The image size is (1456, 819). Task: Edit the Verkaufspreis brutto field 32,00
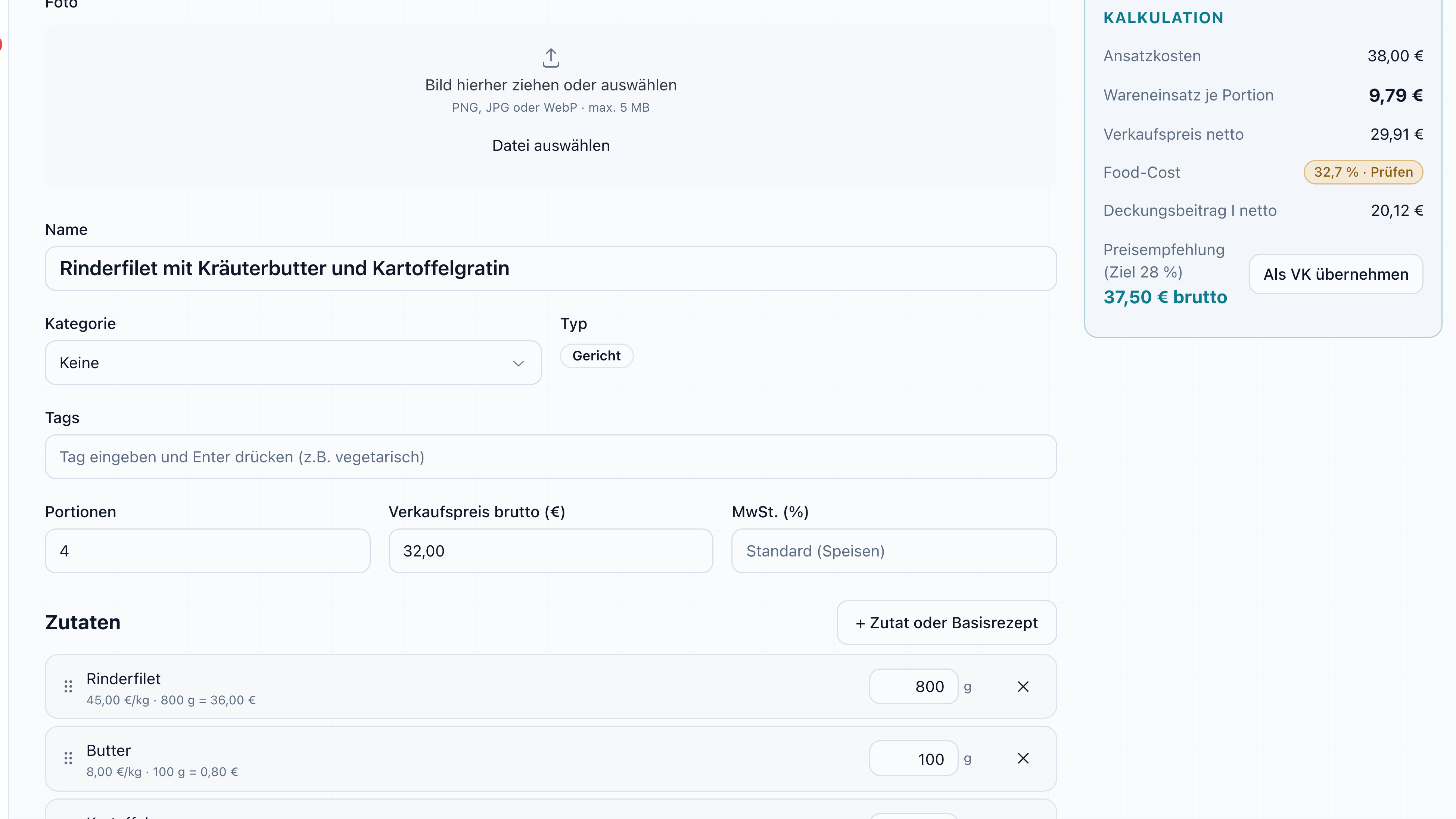coord(551,550)
